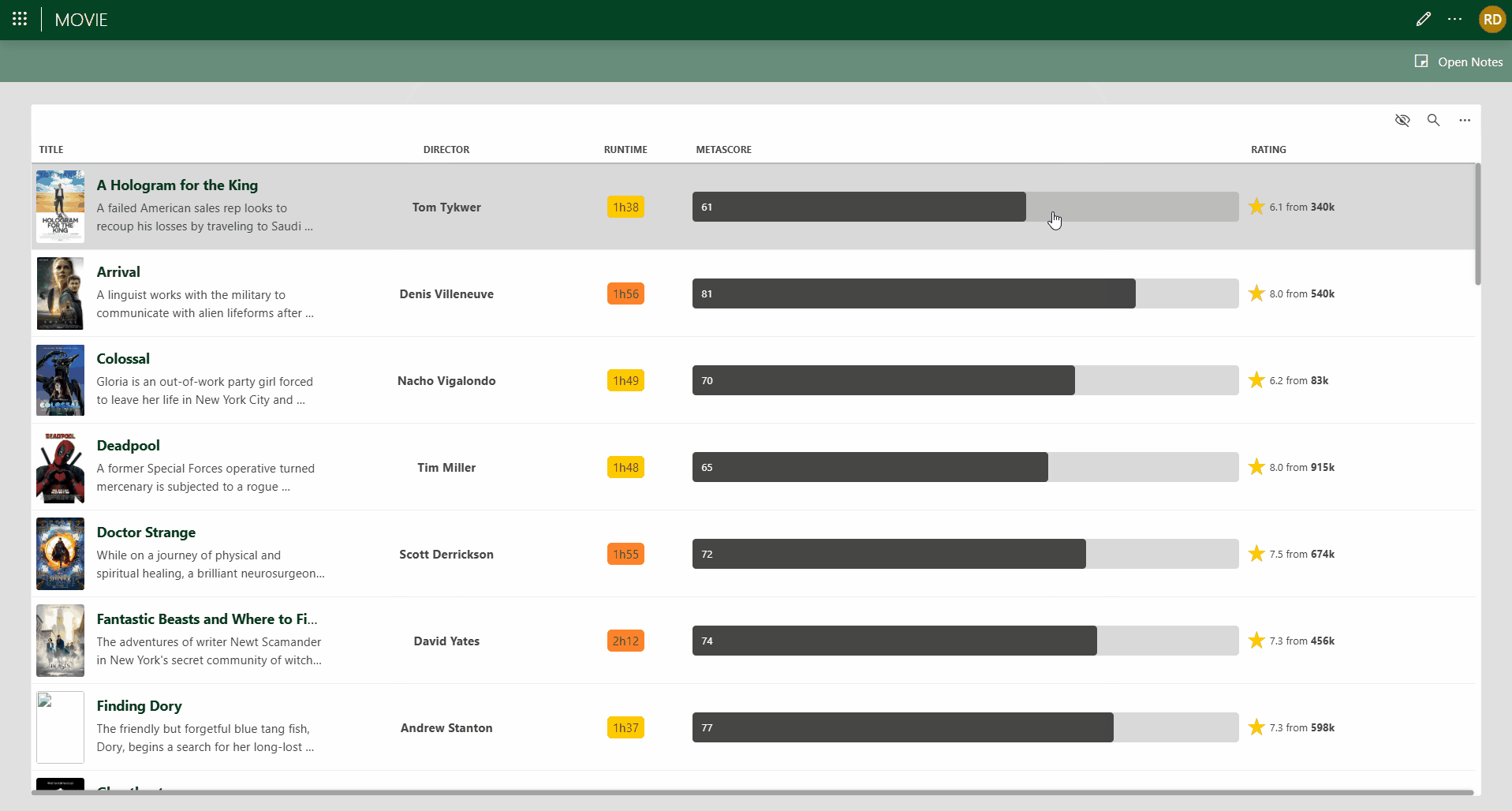The width and height of the screenshot is (1512, 811).
Task: Click the horizontal scrollbar at table bottom
Action: 752,792
